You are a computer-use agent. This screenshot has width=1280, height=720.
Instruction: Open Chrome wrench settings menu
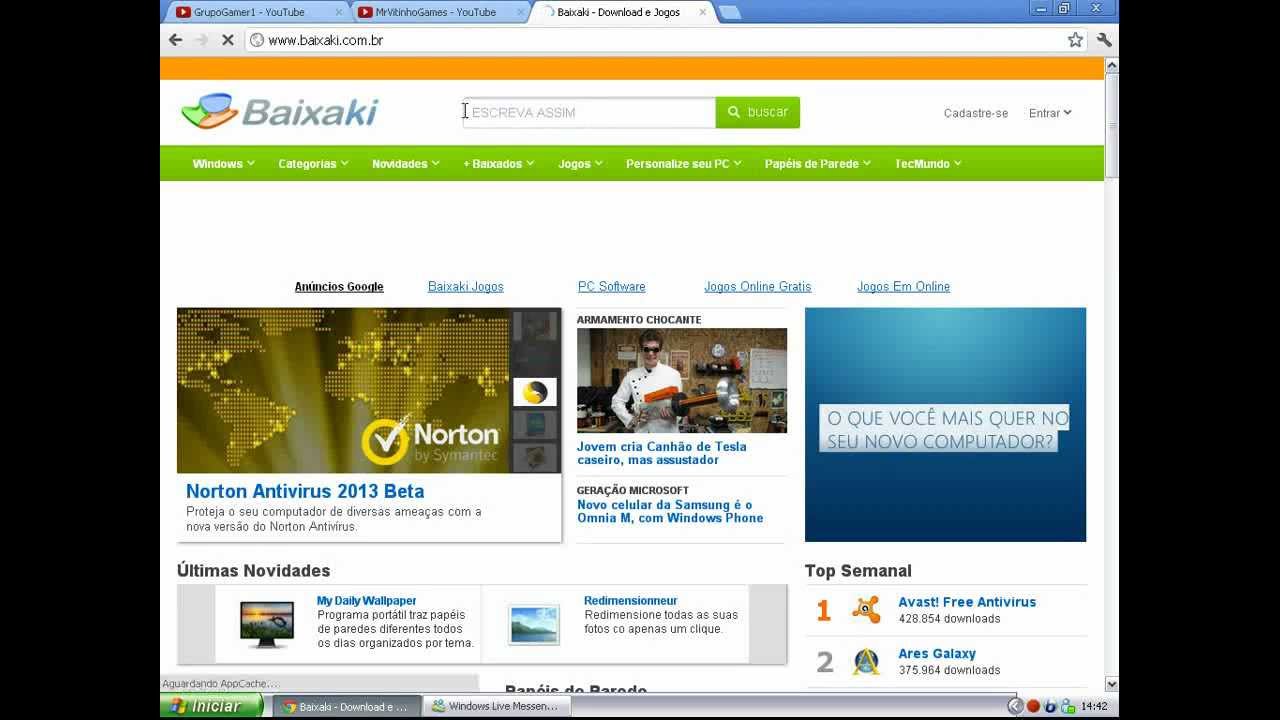(x=1104, y=40)
